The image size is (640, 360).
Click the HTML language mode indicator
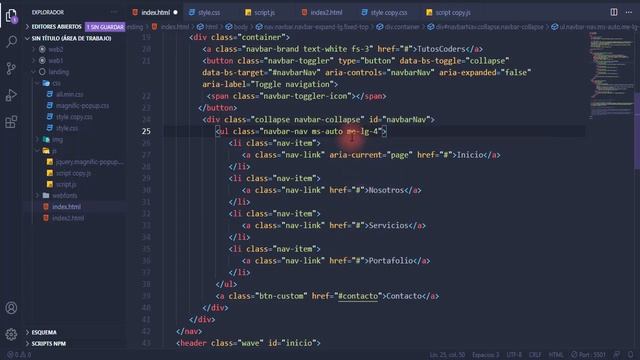(556, 355)
